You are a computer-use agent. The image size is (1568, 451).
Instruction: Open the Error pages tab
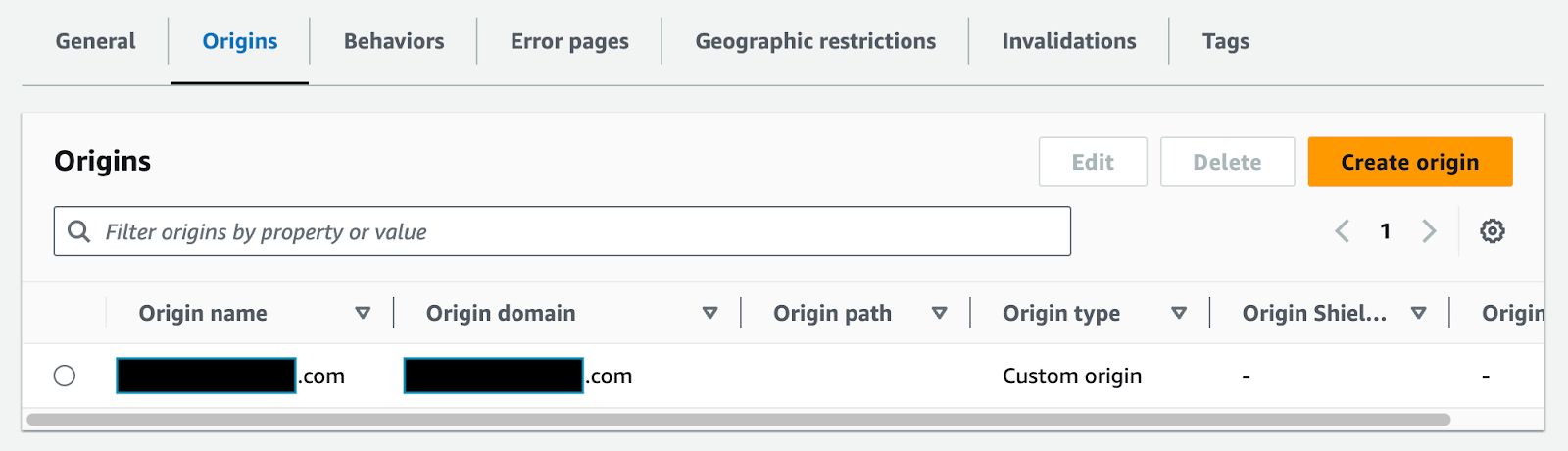(x=569, y=41)
